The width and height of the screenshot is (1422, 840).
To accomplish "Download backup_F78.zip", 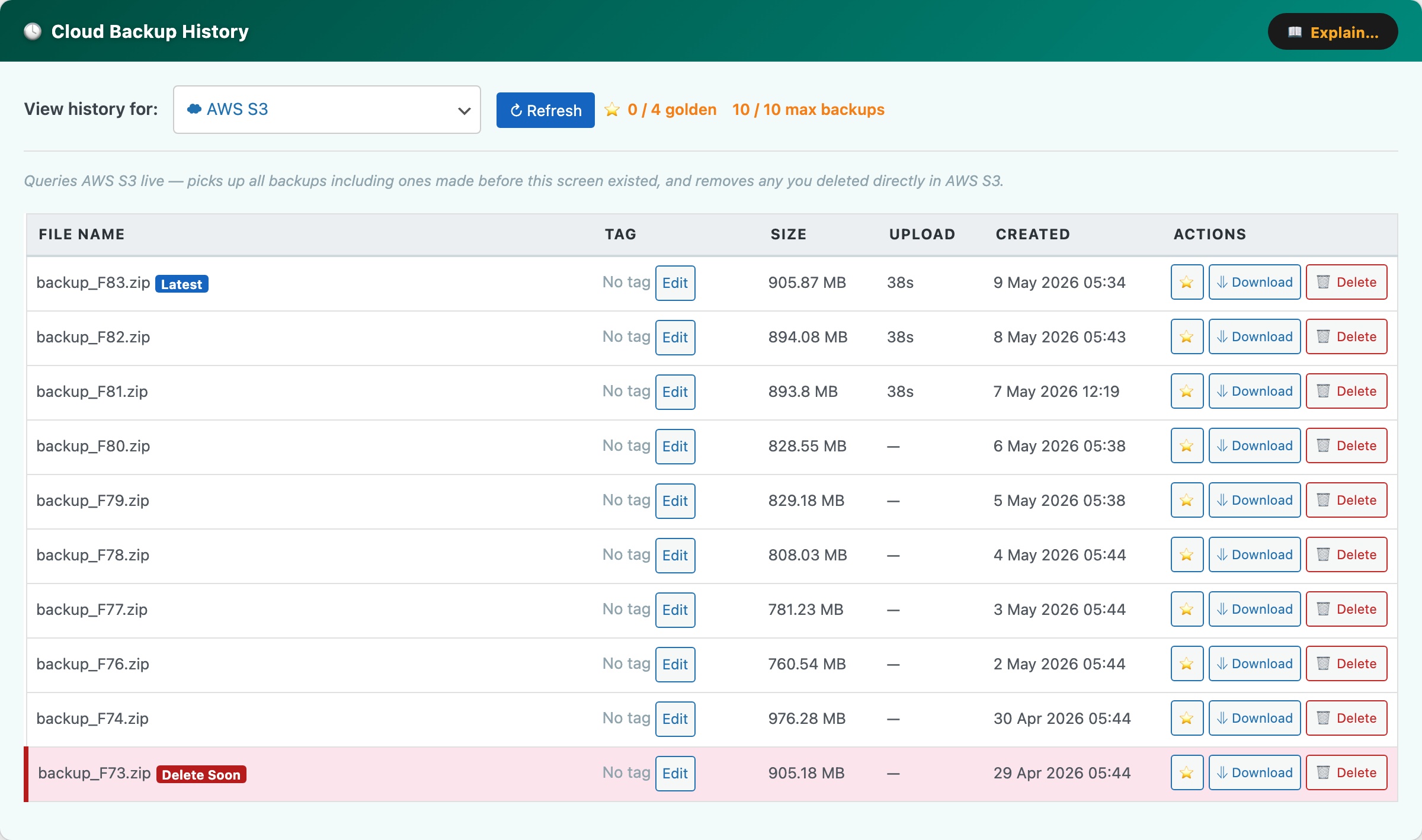I will 1254,555.
